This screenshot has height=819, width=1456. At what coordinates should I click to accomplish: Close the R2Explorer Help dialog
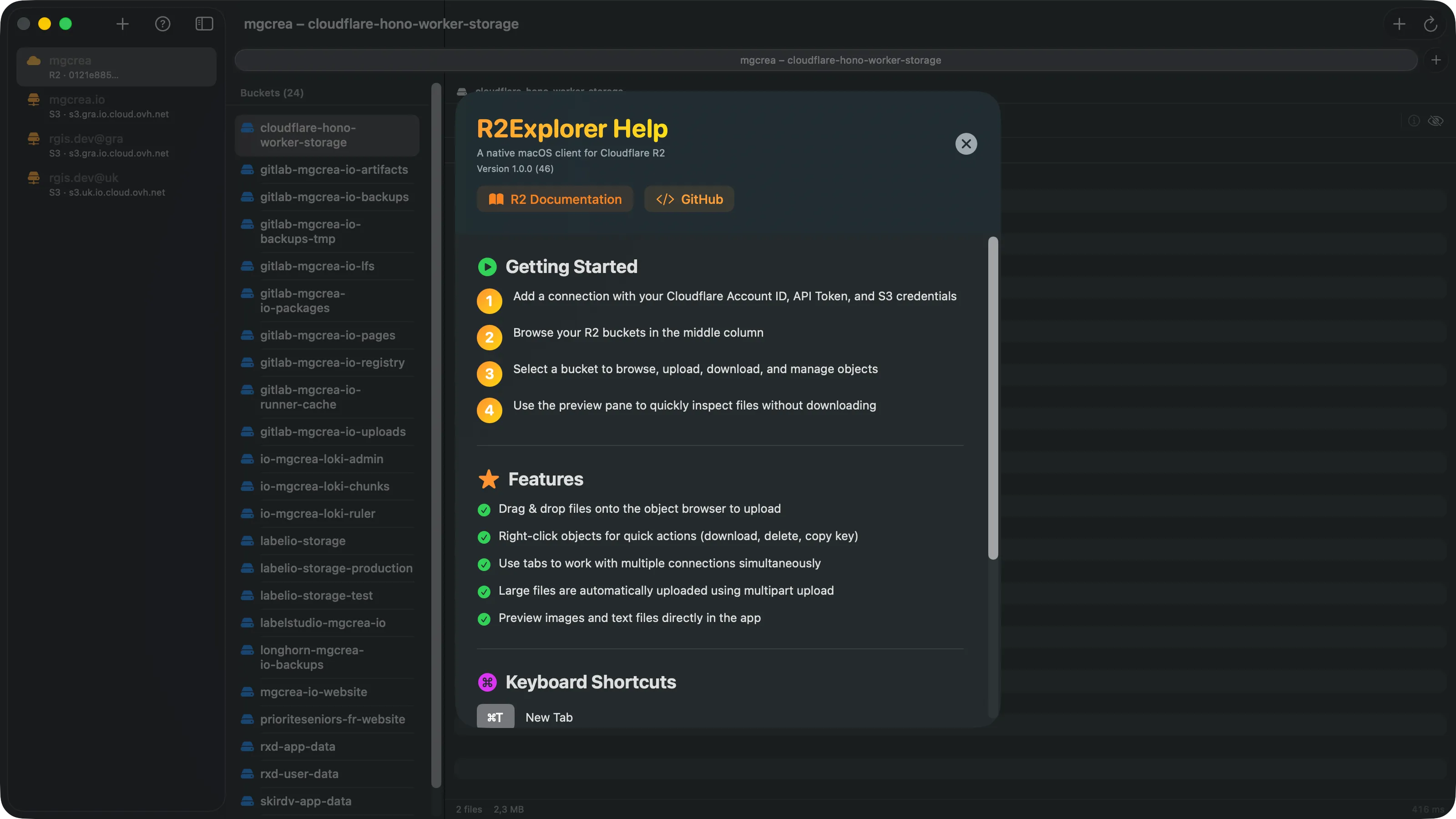coord(966,144)
